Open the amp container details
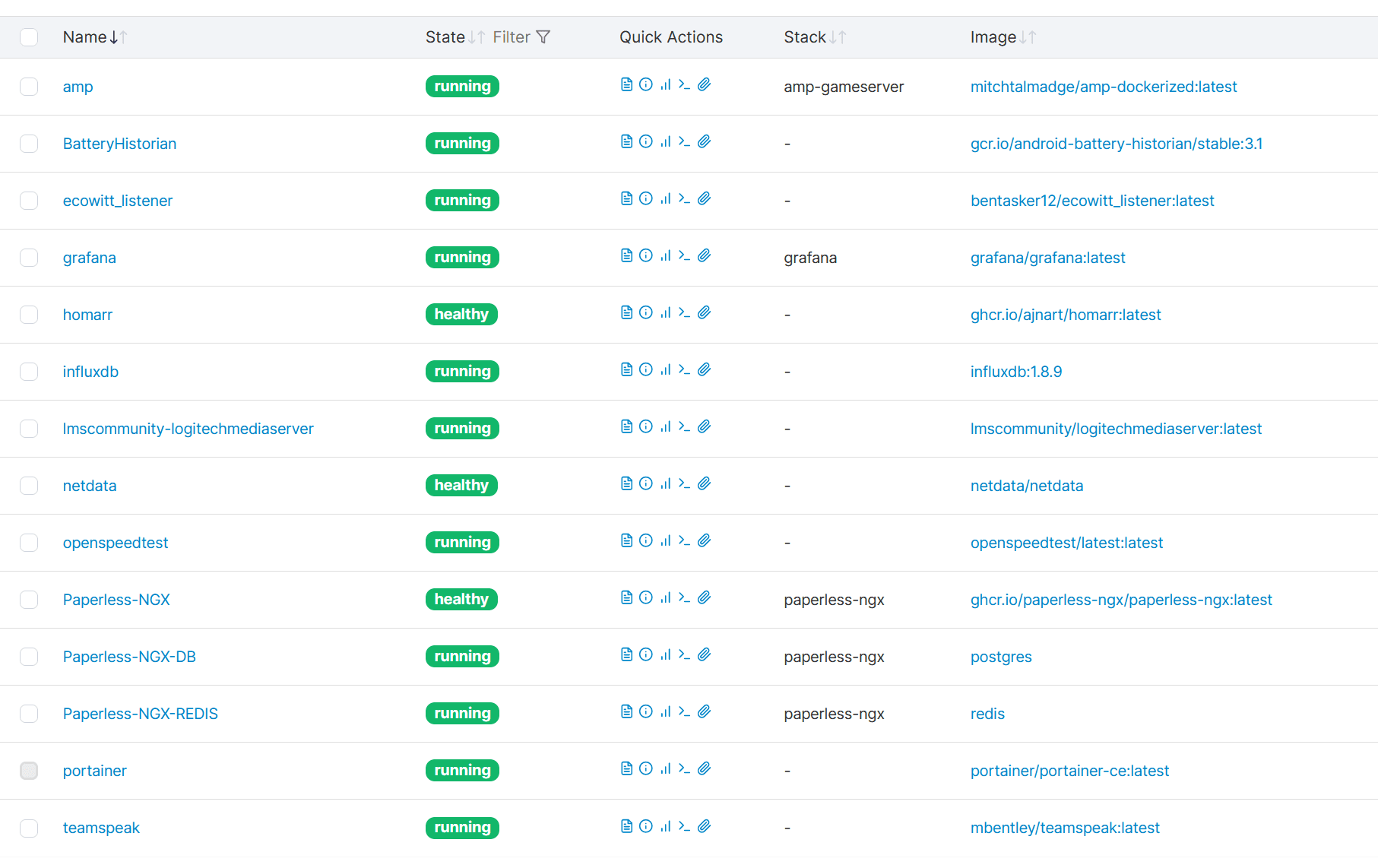Viewport: 1378px width, 868px height. click(78, 87)
